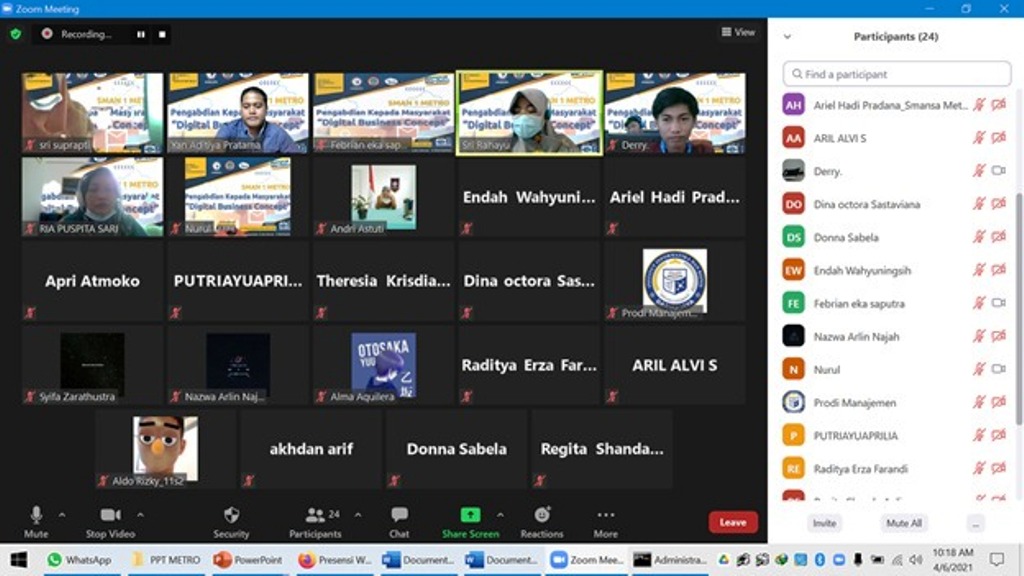Image resolution: width=1024 pixels, height=576 pixels.
Task: Mute the microphone in Zoom toolbar
Action: [36, 522]
